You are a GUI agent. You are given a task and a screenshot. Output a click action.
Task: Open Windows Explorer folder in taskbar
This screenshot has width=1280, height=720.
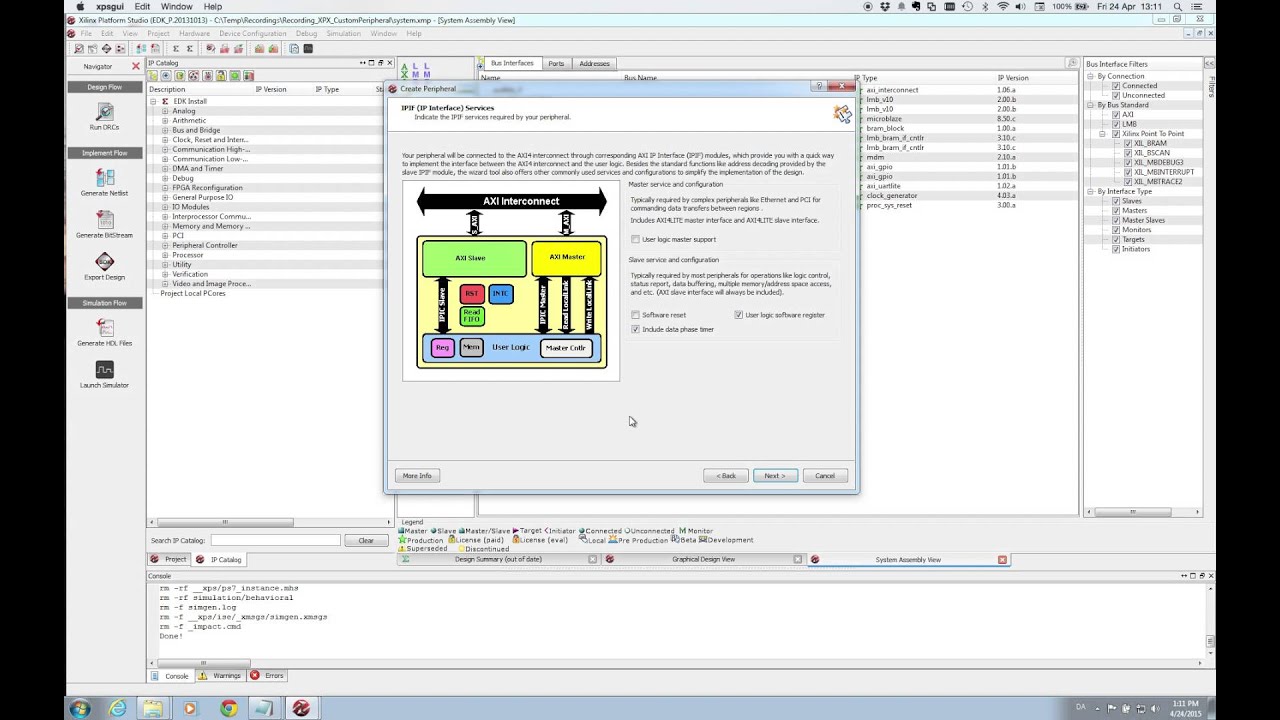(152, 708)
